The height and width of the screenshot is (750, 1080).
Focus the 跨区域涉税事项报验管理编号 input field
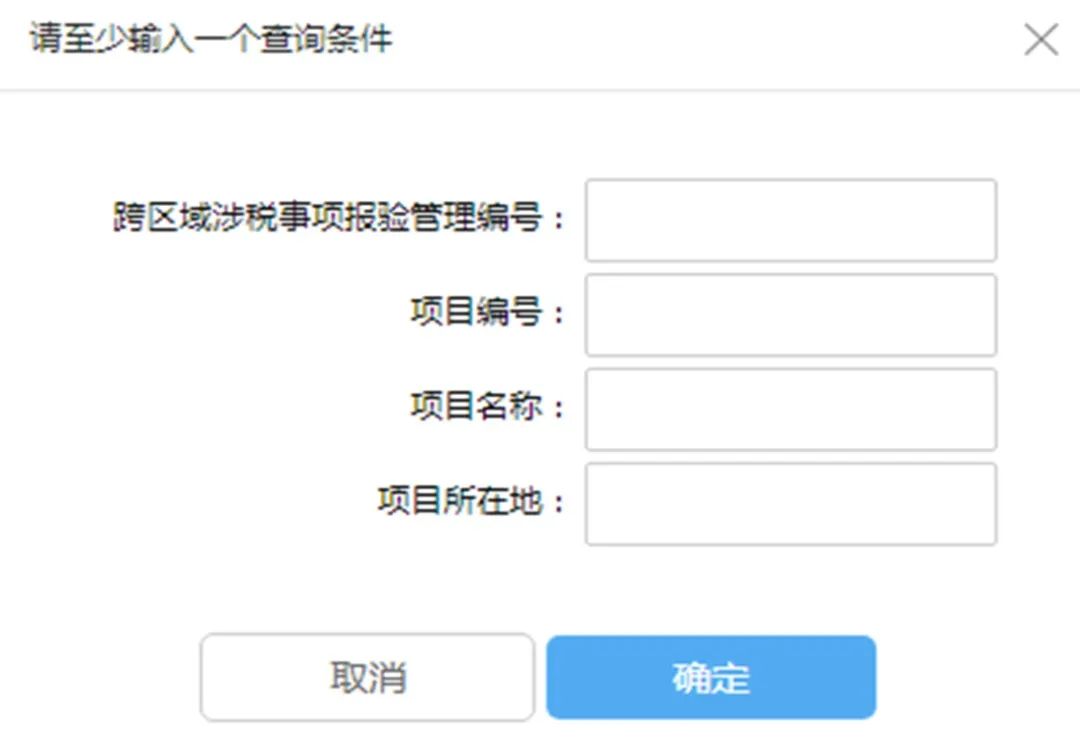tap(791, 220)
